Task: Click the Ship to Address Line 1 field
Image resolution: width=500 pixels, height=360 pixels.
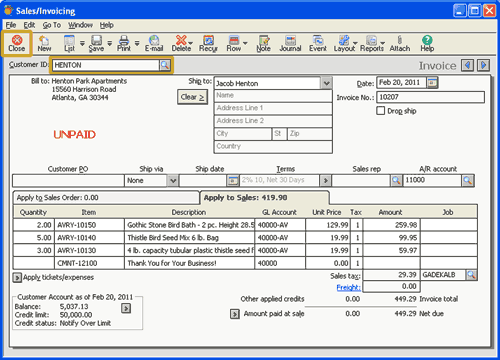Action: point(273,108)
